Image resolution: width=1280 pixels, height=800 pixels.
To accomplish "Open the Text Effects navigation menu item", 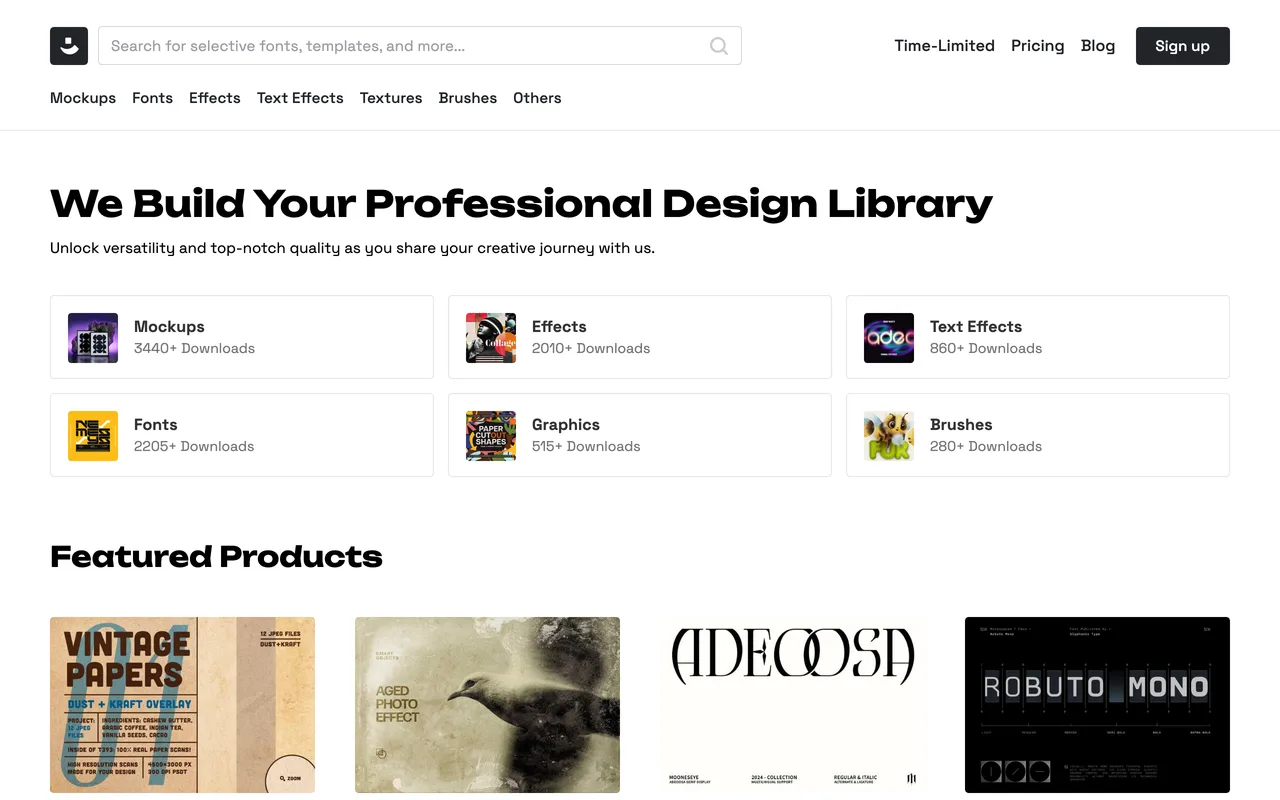I will coord(300,98).
